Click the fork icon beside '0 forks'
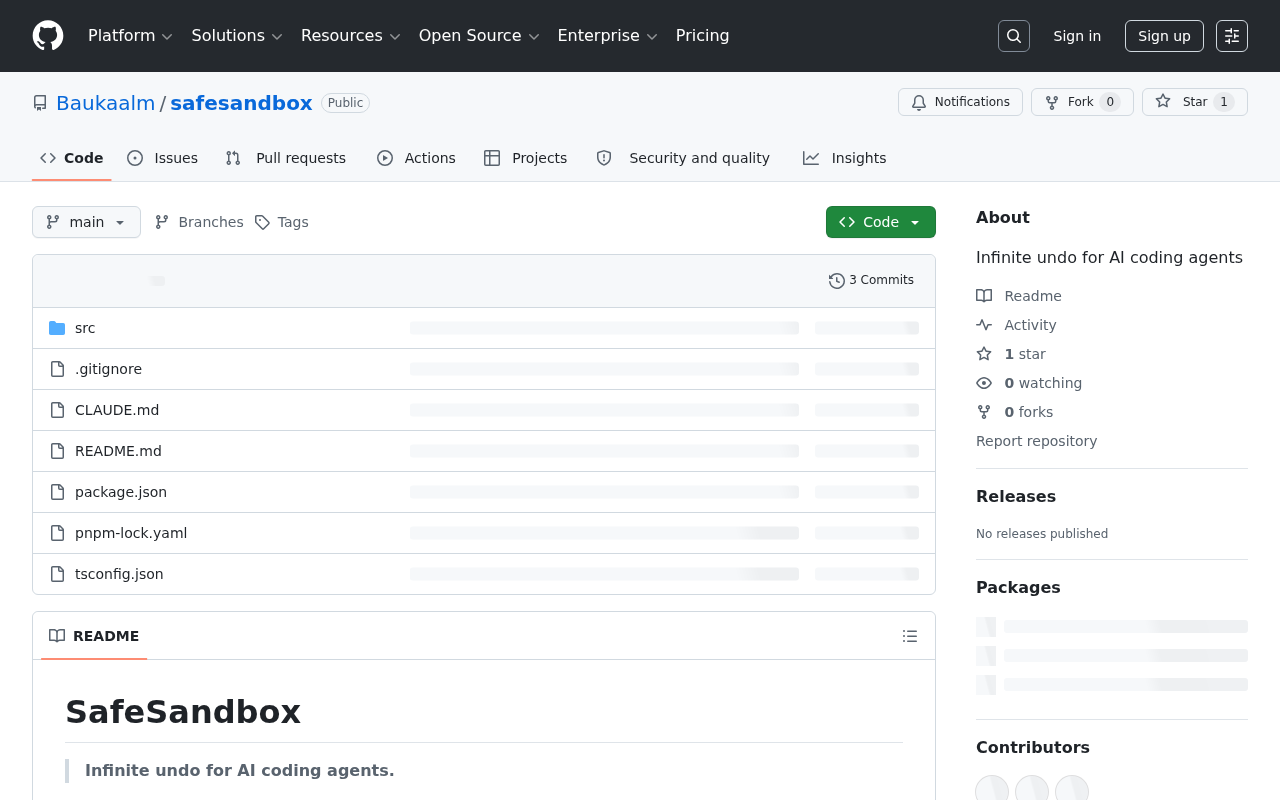The image size is (1280, 800). tap(984, 412)
